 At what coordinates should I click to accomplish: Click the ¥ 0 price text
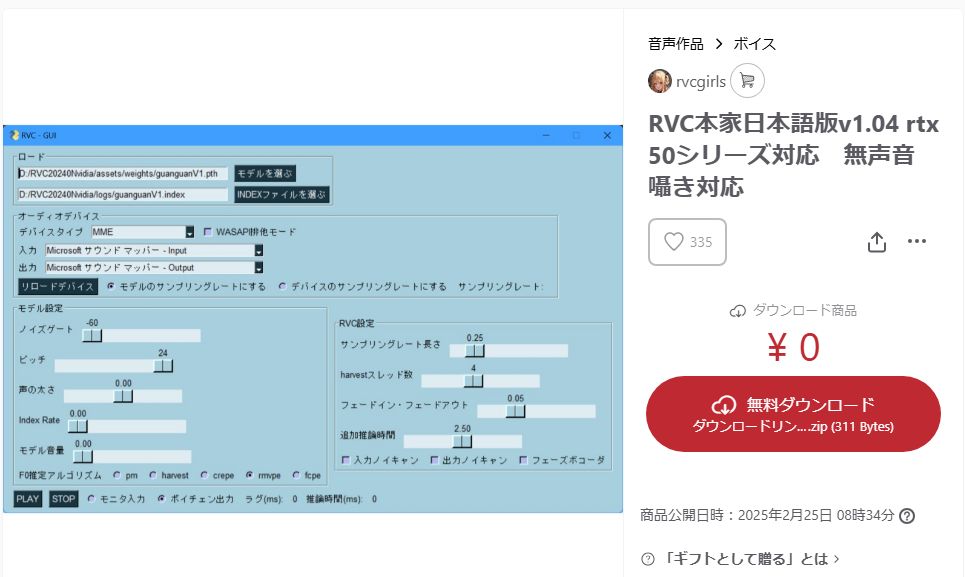pyautogui.click(x=793, y=347)
